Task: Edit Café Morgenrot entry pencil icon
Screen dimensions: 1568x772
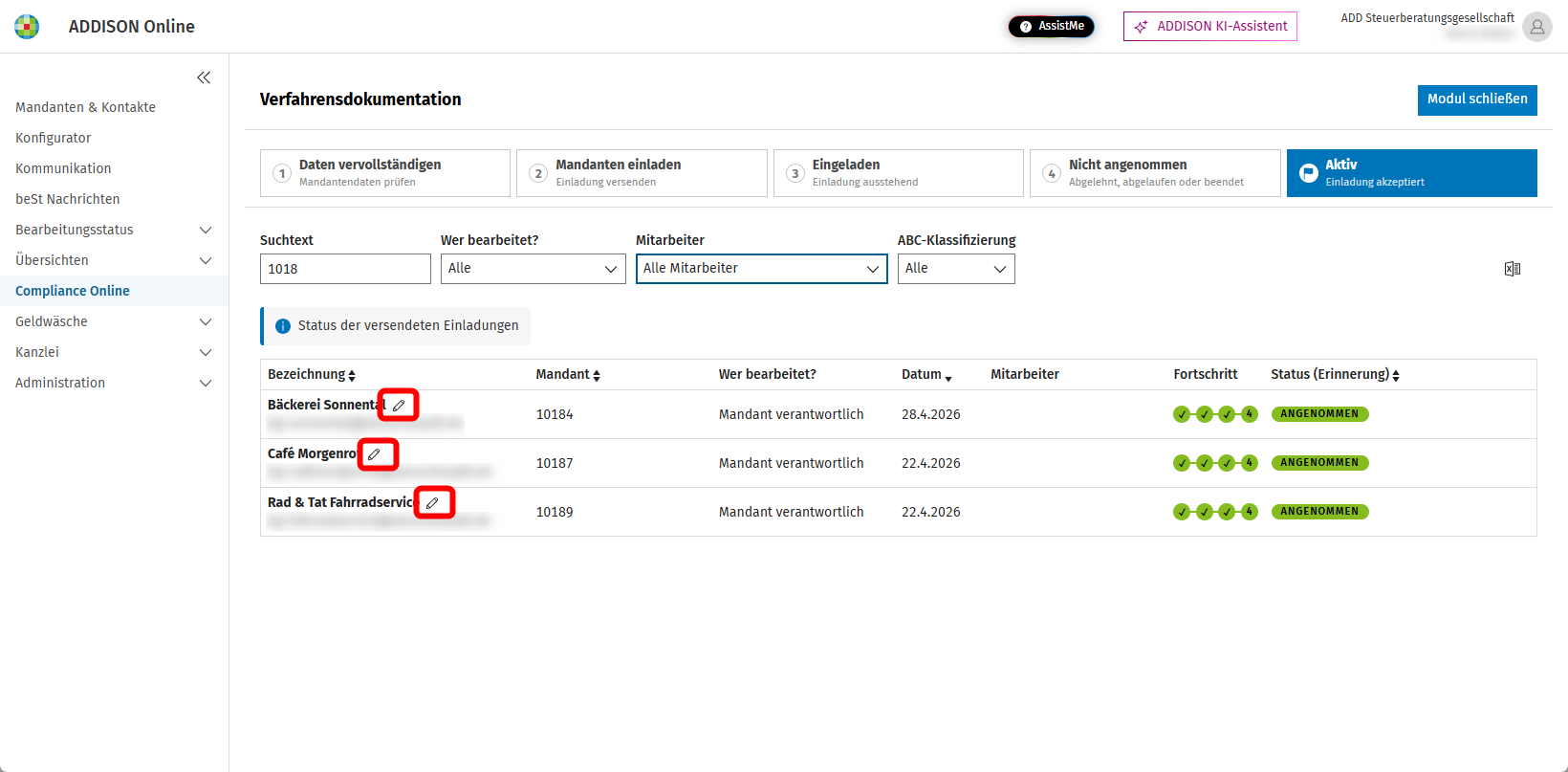Action: pos(374,454)
